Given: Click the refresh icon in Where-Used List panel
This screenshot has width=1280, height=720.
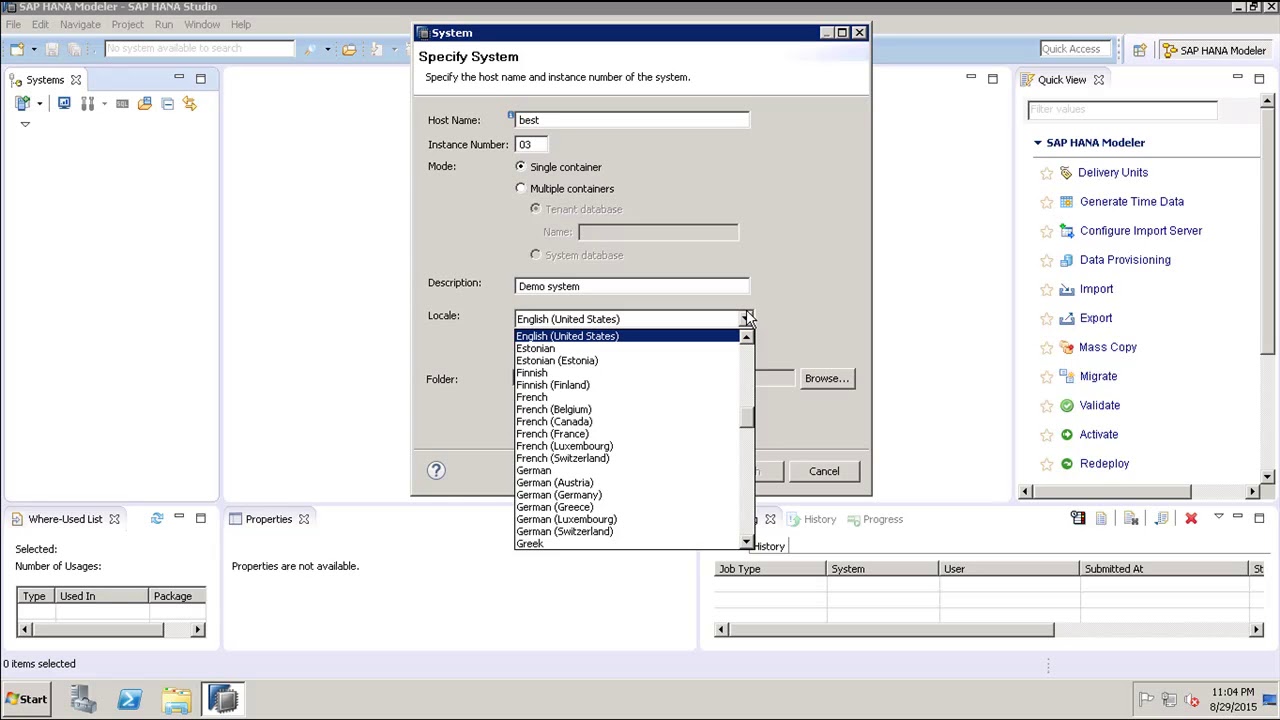Looking at the screenshot, I should 157,518.
